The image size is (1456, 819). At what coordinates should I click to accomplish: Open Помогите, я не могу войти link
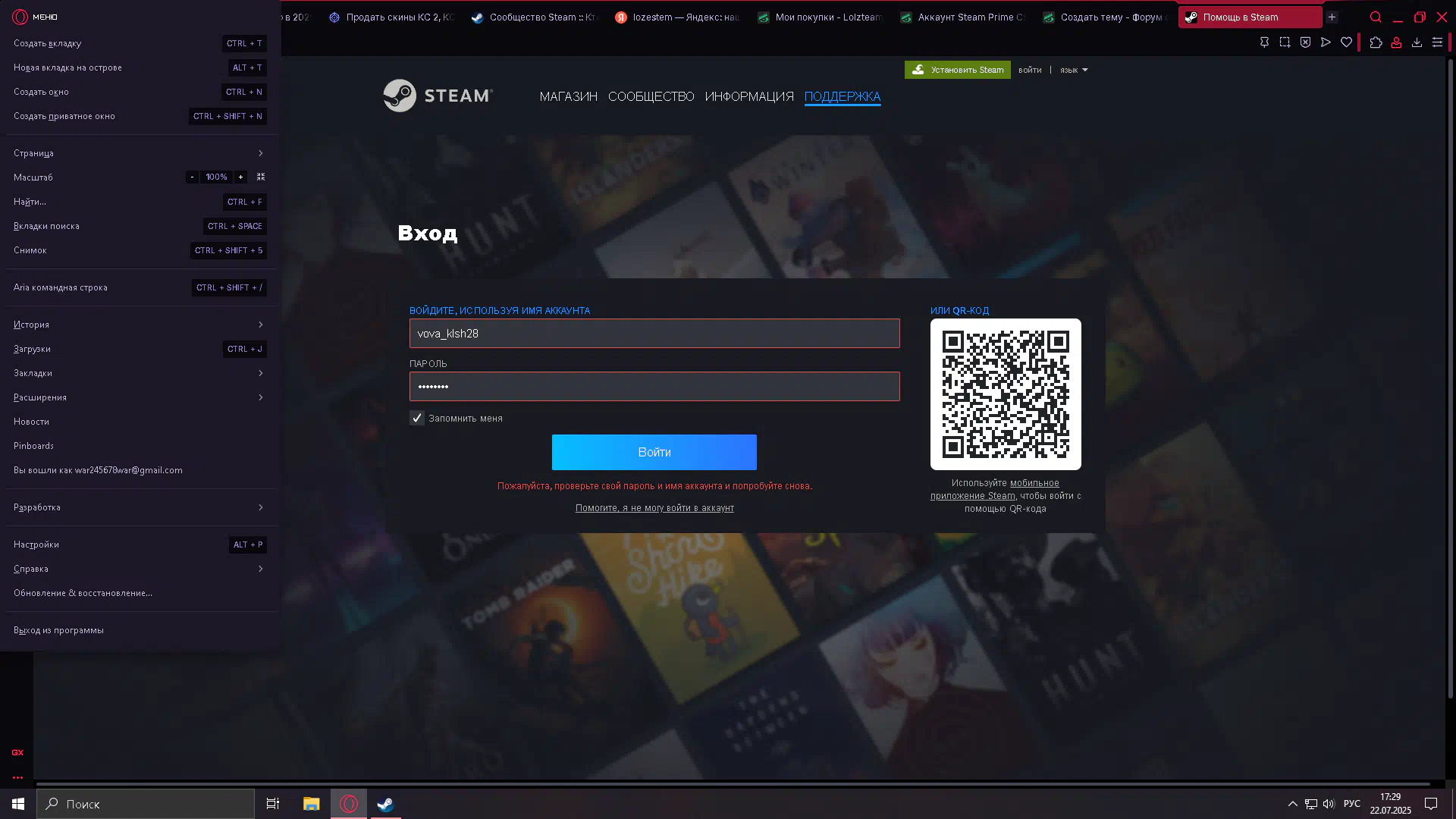point(654,508)
